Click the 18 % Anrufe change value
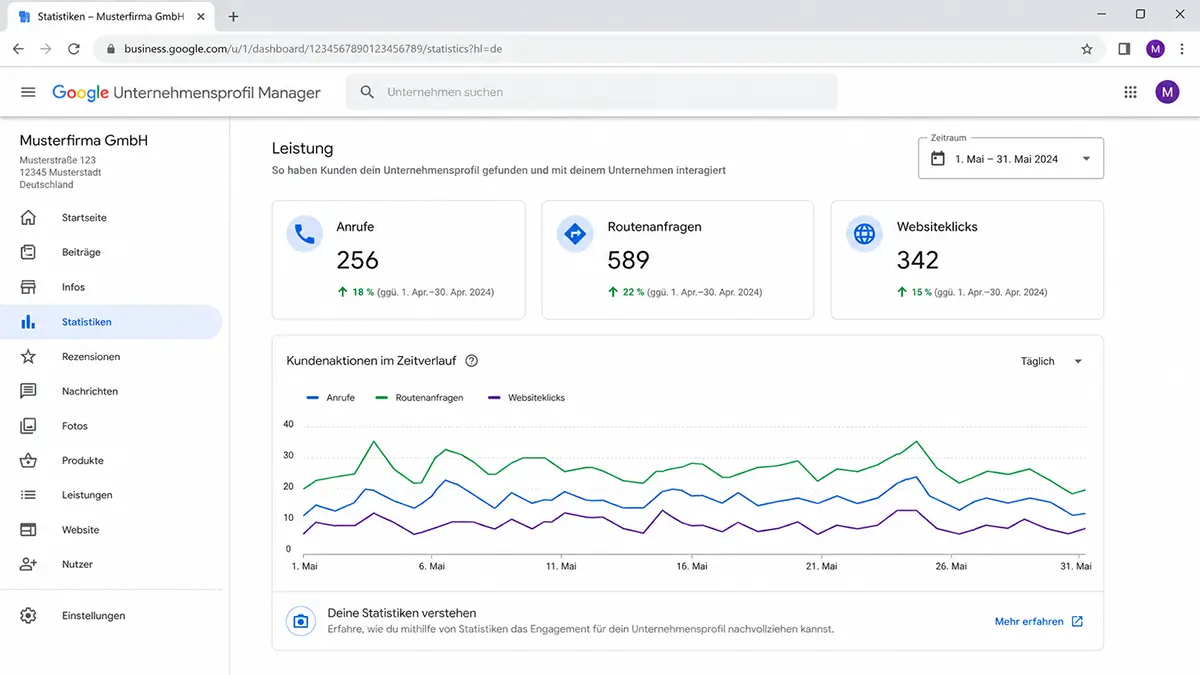The height and width of the screenshot is (675, 1200). coord(363,292)
